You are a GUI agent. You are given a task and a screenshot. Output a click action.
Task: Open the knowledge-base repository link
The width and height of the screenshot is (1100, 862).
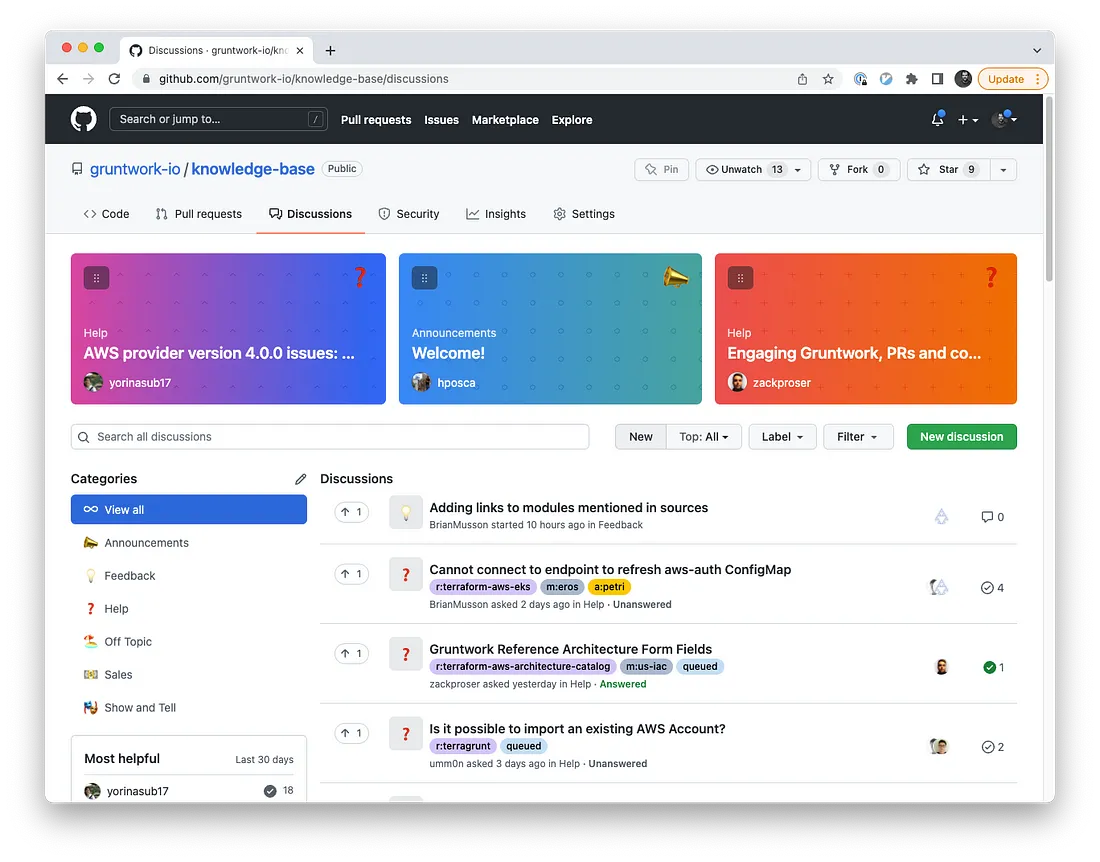coord(253,169)
